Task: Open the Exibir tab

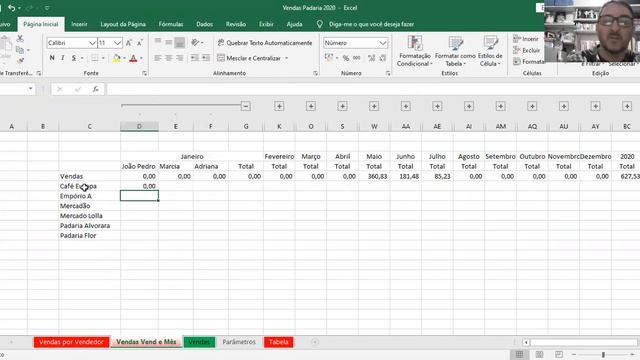Action: 266,24
